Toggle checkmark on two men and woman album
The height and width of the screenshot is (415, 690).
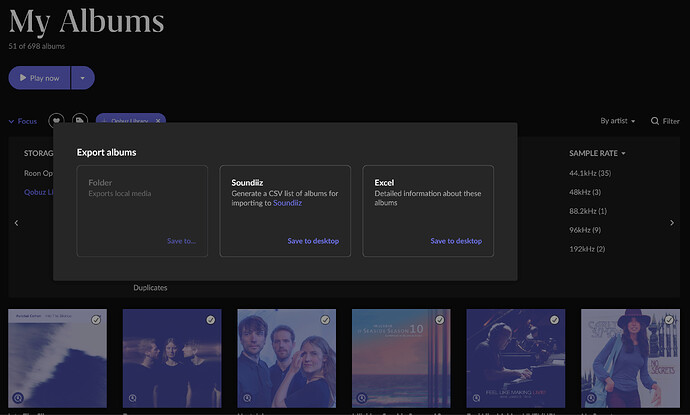[325, 320]
